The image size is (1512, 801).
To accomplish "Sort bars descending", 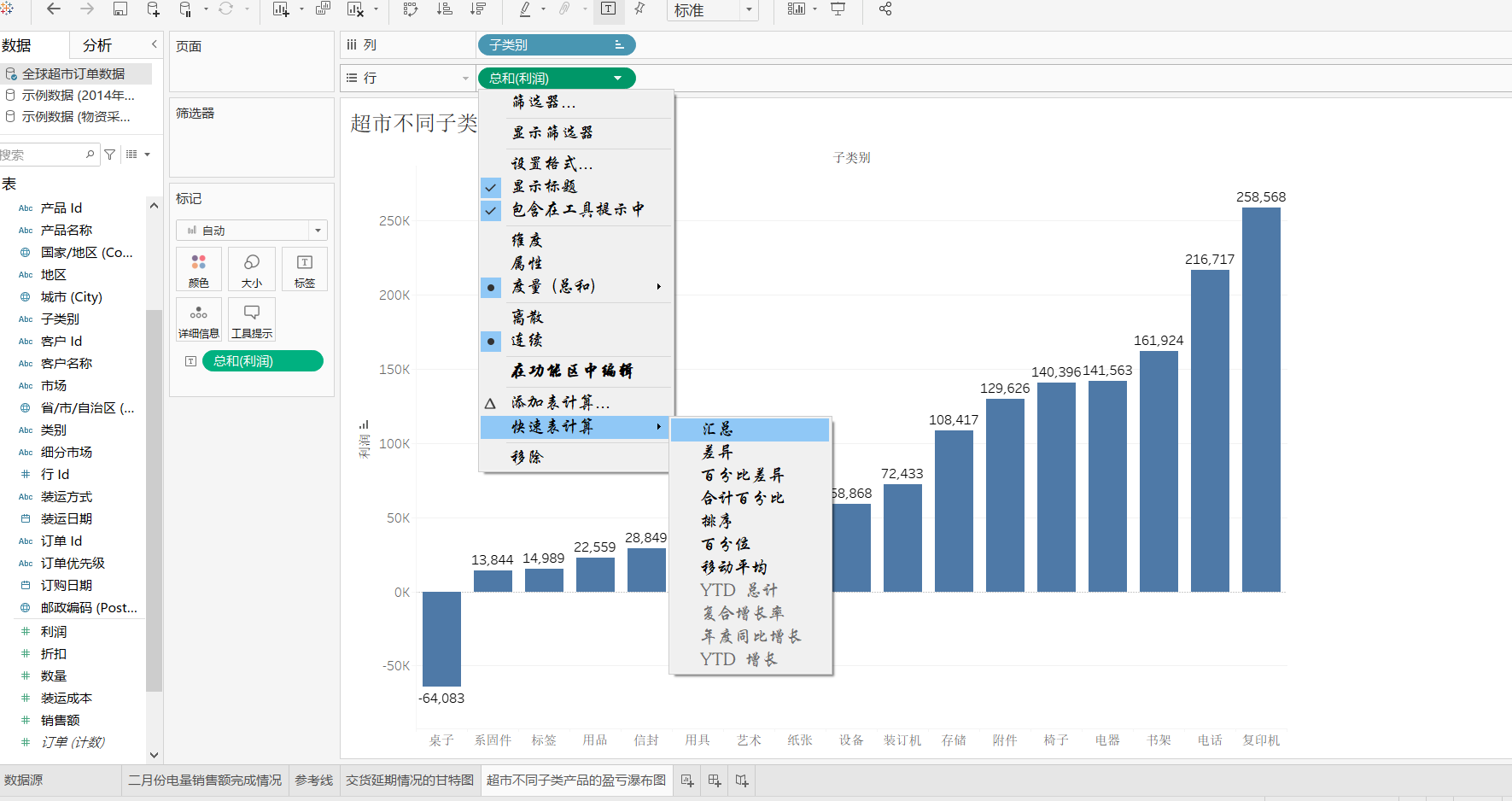I will [x=478, y=9].
